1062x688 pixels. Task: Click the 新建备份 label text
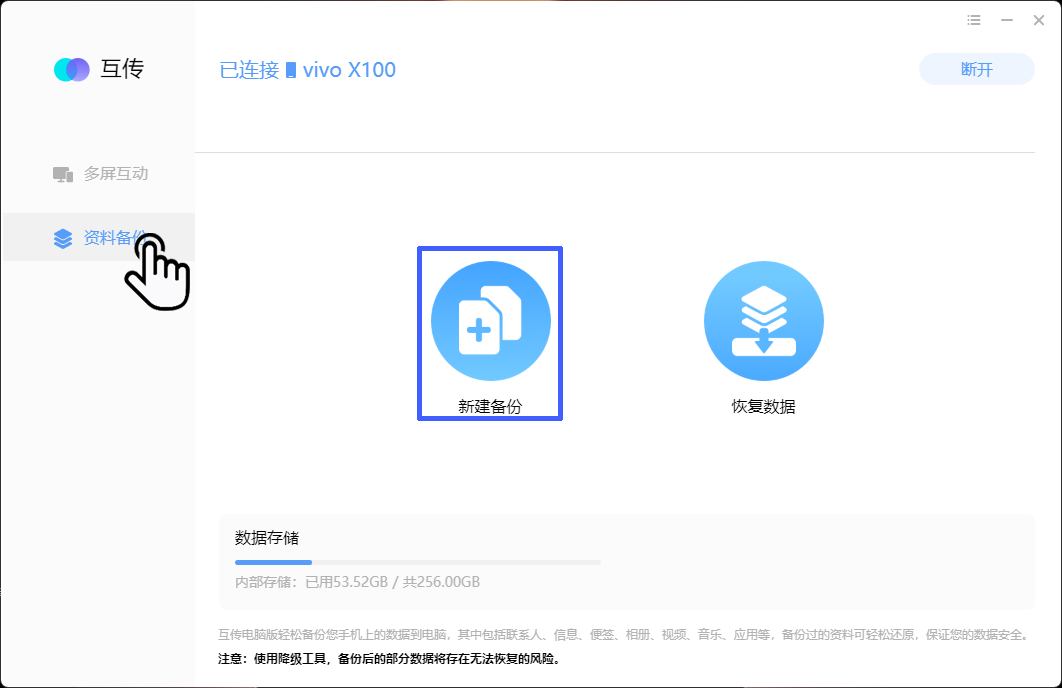click(490, 406)
